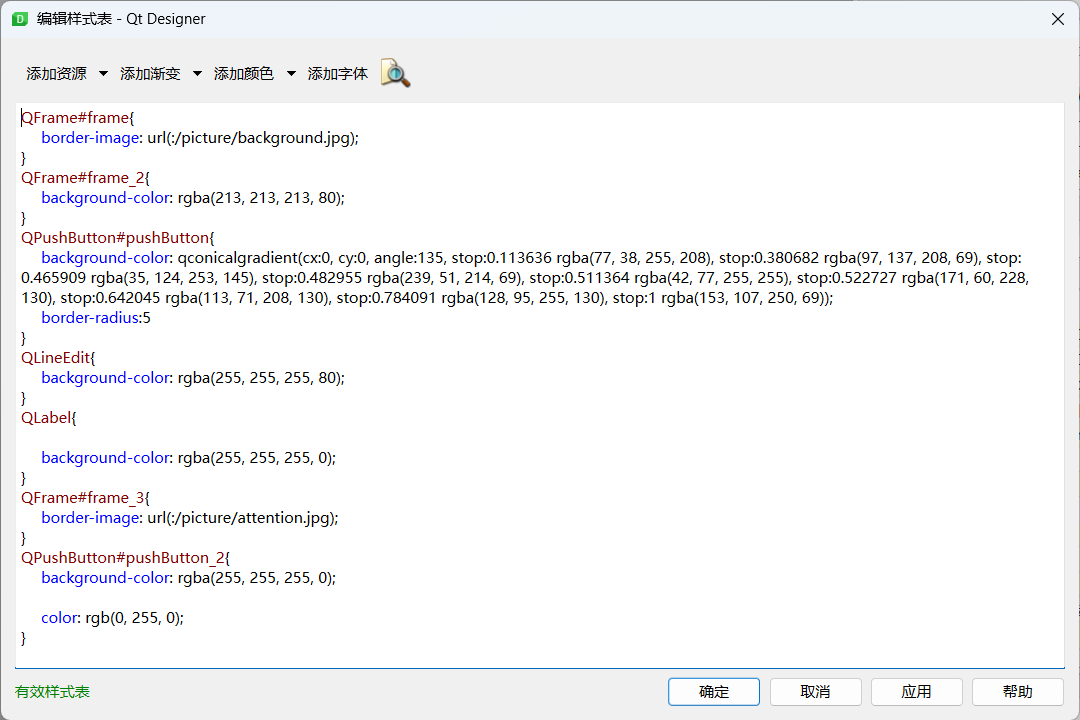
Task: Click the stylesheet preview magnifier icon
Action: click(x=394, y=73)
